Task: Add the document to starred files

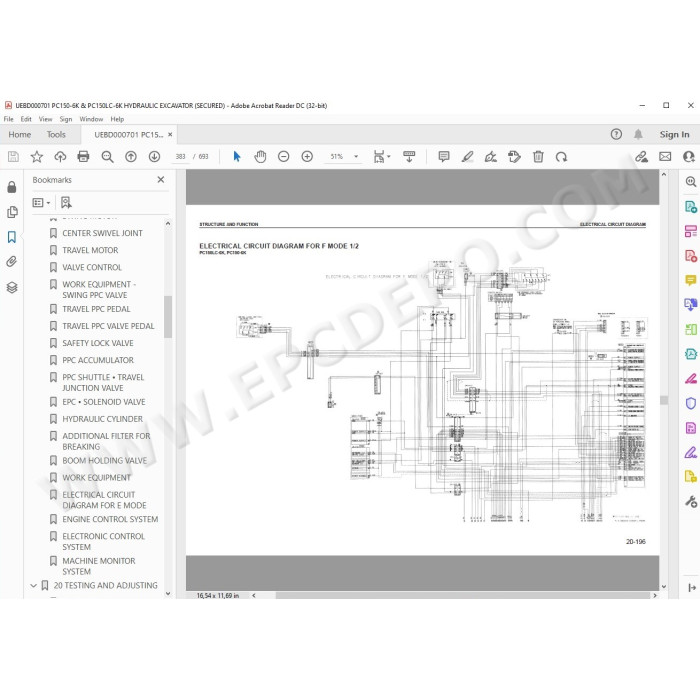Action: click(37, 157)
